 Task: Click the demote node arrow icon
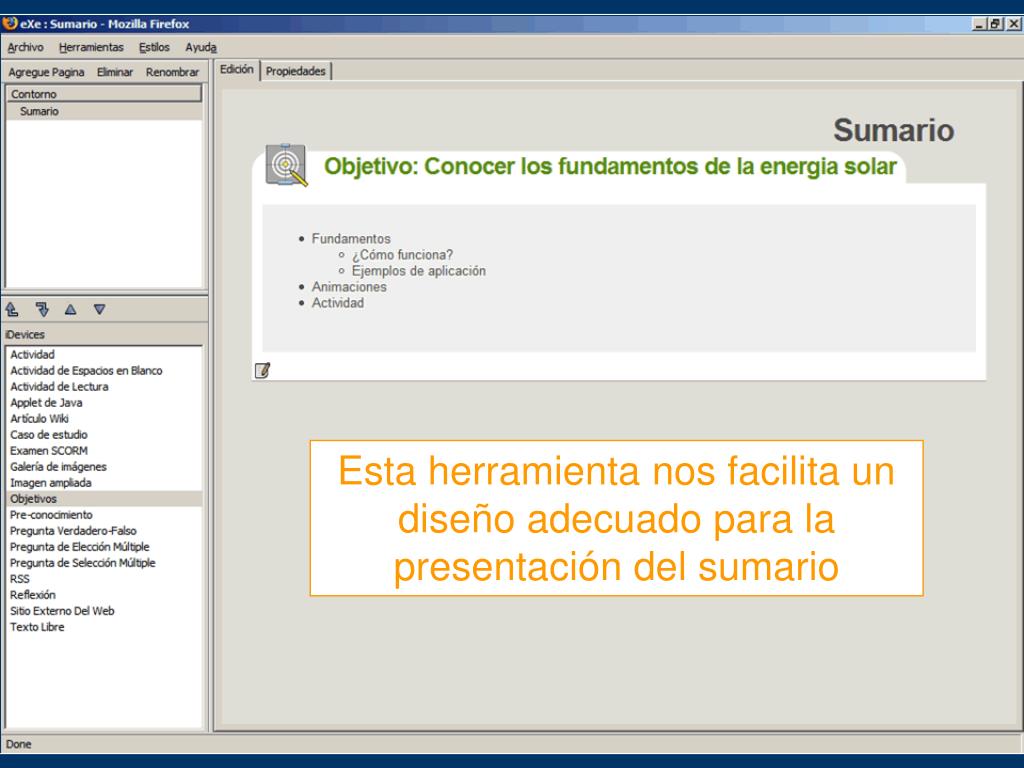click(x=42, y=309)
